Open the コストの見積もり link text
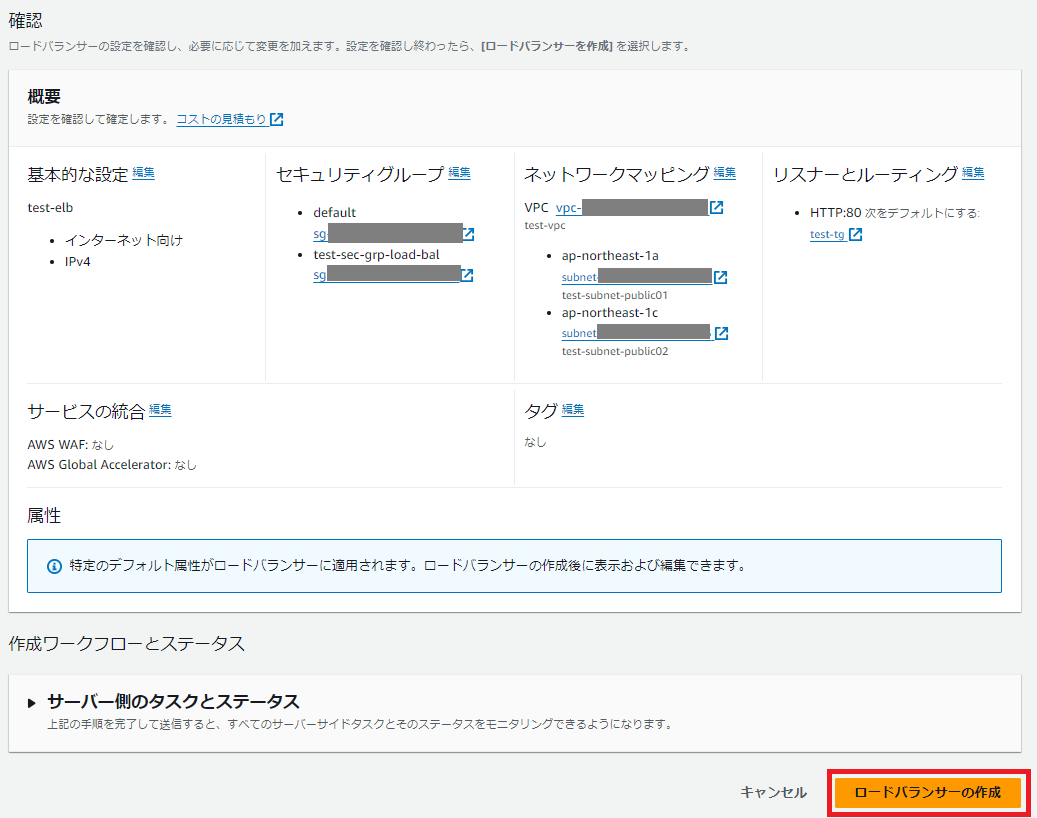 click(x=221, y=120)
